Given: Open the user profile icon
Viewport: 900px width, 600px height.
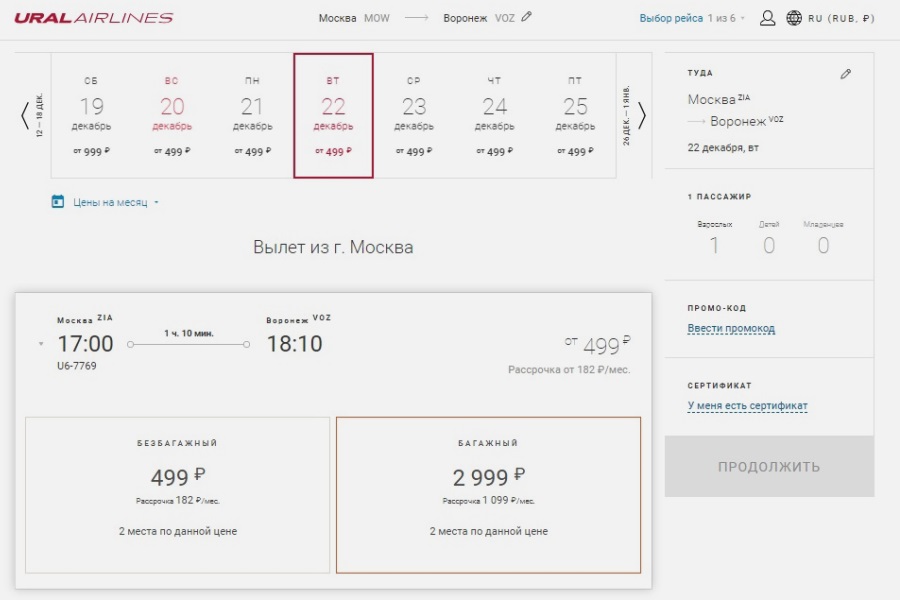Looking at the screenshot, I should (x=767, y=18).
